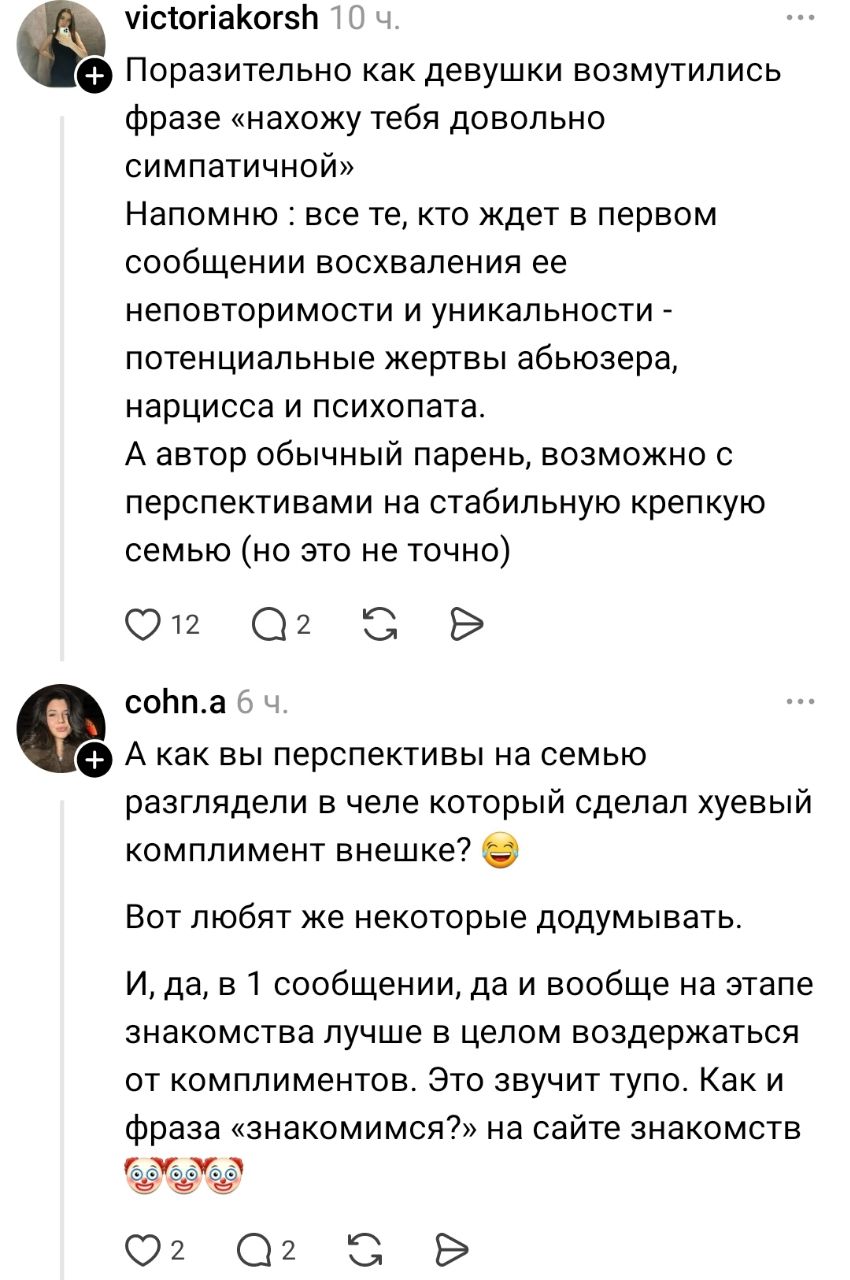This screenshot has width=850, height=1280.
Task: Open replies on victoriakorsh's comment
Action: (268, 625)
